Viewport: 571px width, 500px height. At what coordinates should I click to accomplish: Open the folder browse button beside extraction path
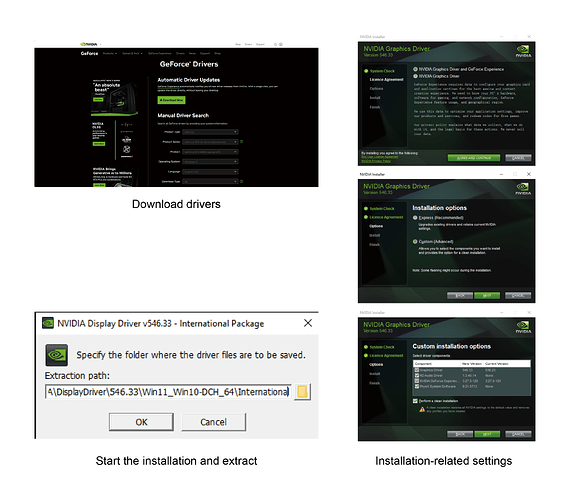click(x=302, y=392)
